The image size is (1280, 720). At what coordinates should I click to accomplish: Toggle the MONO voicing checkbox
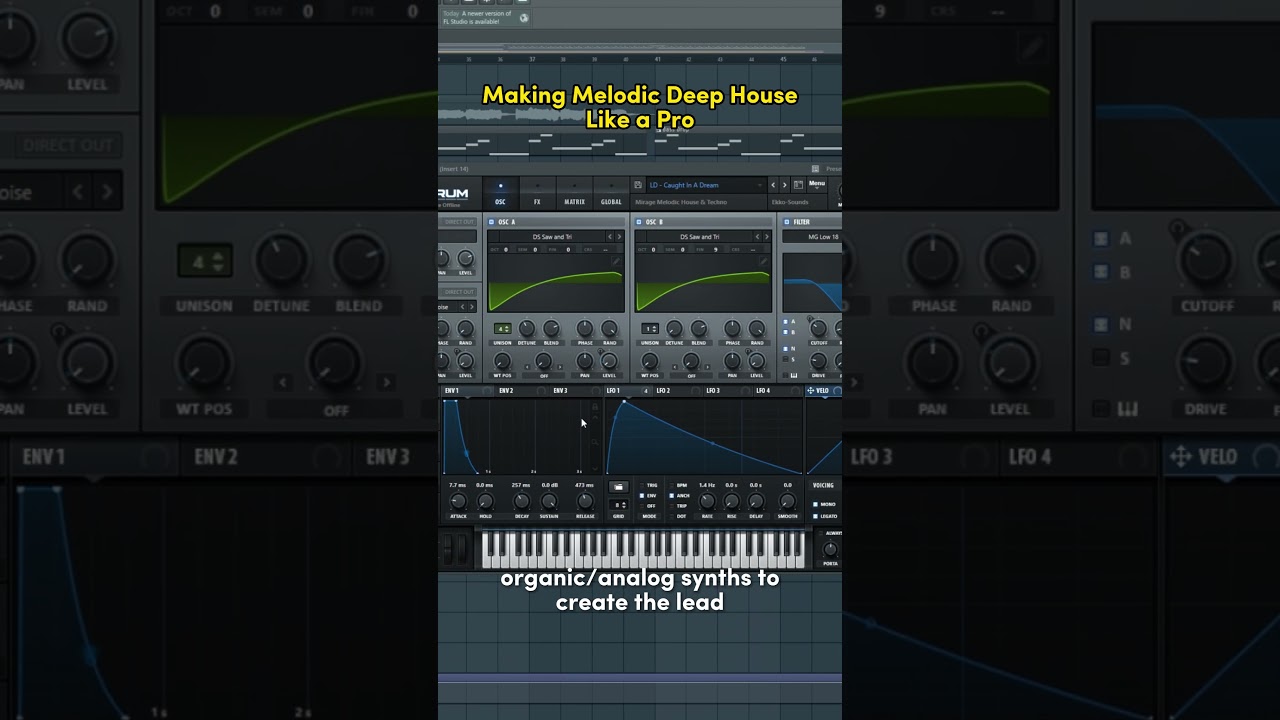[815, 504]
